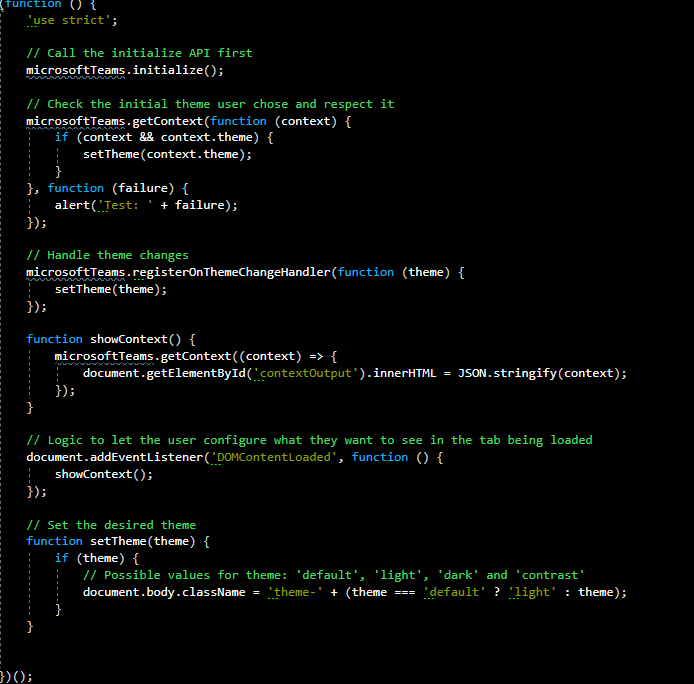The height and width of the screenshot is (684, 694).
Task: Click the 'use strict' string literal
Action: [69, 20]
